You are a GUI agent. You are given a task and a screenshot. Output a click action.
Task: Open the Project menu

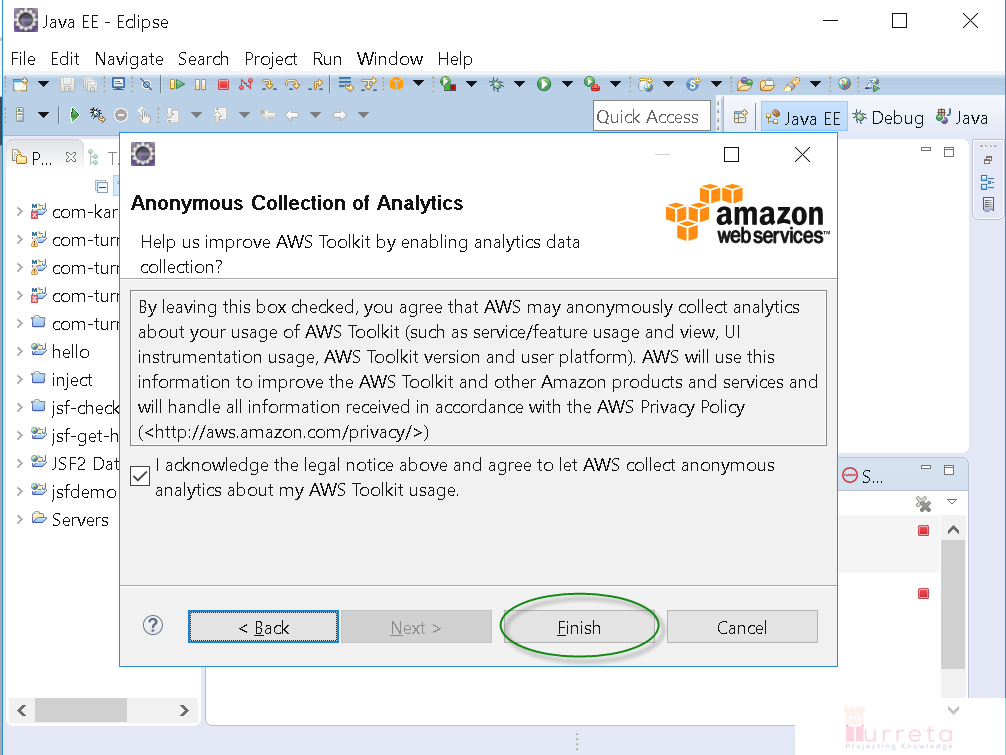[x=271, y=59]
